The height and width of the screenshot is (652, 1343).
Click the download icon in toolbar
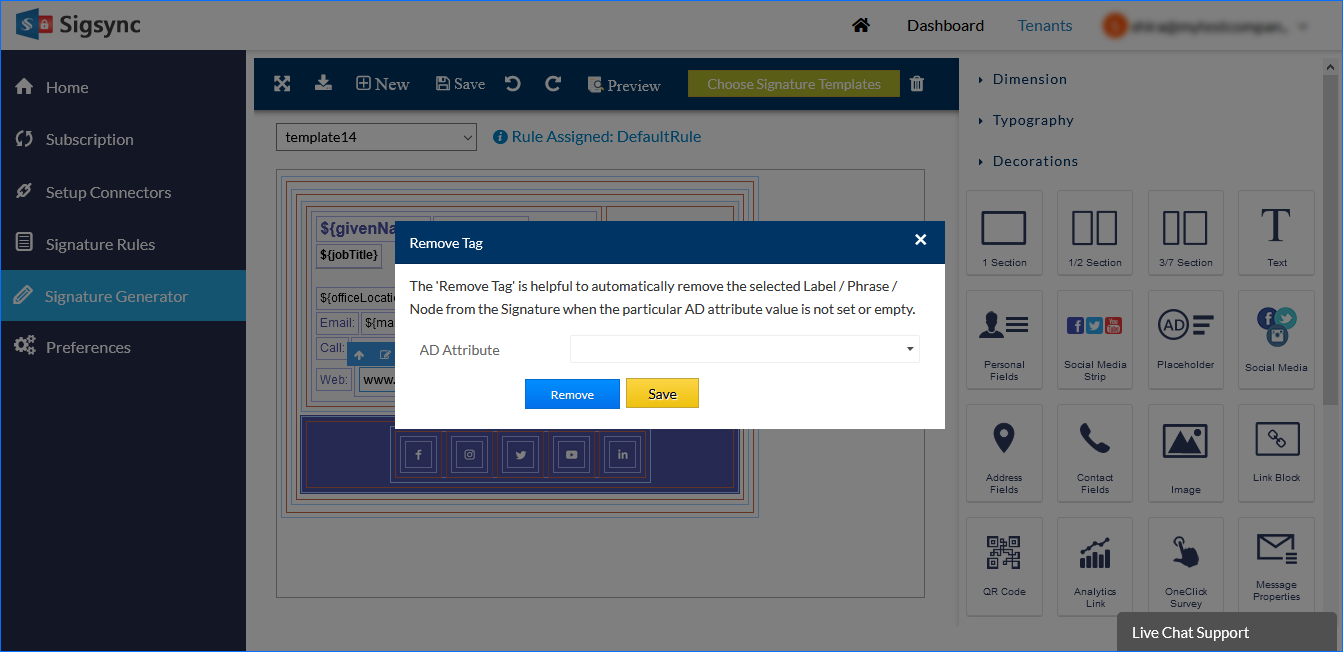pyautogui.click(x=323, y=83)
